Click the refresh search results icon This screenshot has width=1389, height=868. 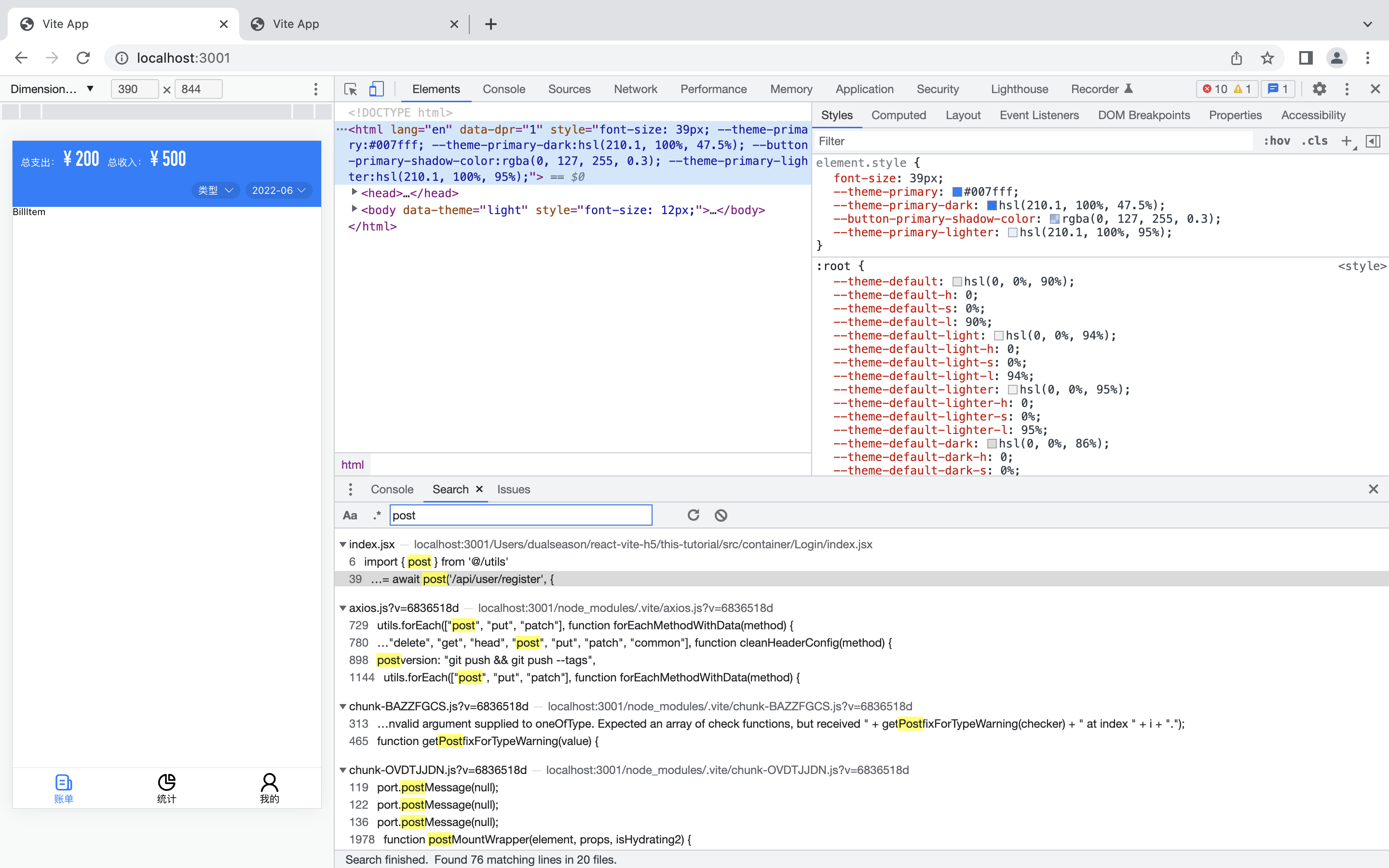[693, 515]
